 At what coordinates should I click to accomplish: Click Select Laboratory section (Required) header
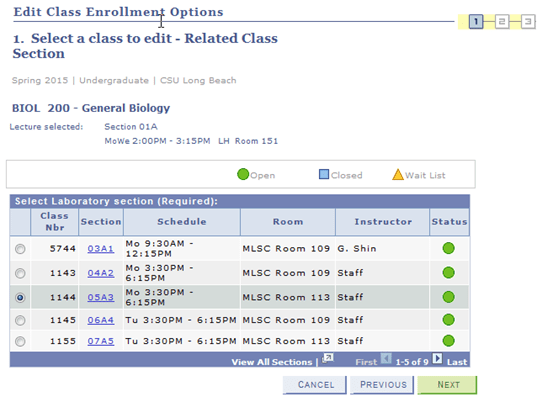pos(116,201)
